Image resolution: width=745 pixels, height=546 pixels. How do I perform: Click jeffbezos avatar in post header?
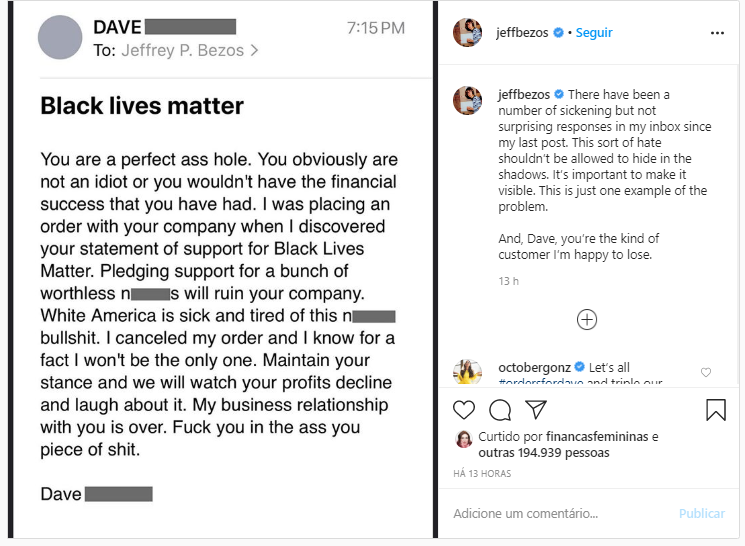[x=468, y=33]
